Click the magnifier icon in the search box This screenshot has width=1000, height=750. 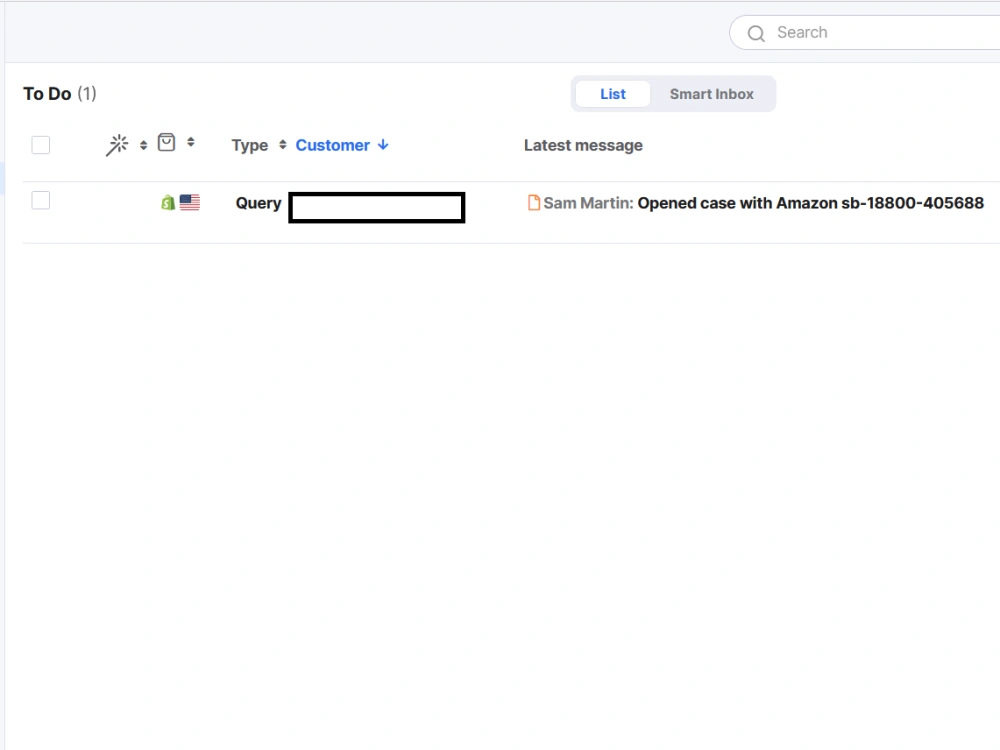point(756,33)
